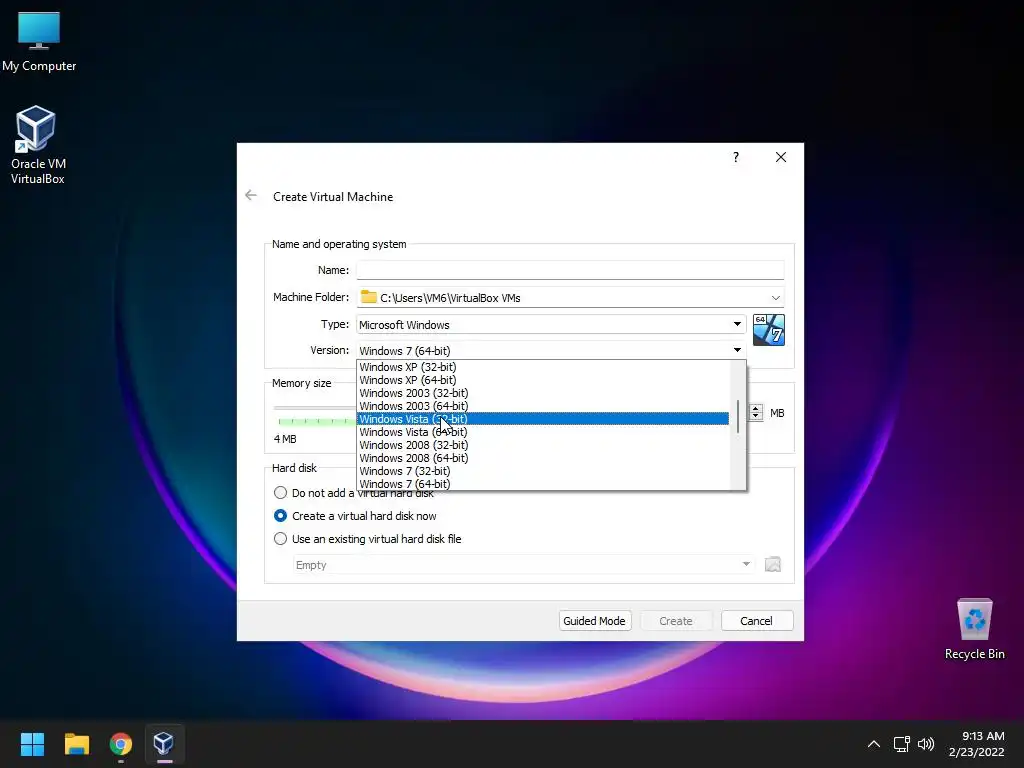Viewport: 1024px width, 768px height.
Task: Select Use an existing virtual hard disk file
Action: coord(367,539)
